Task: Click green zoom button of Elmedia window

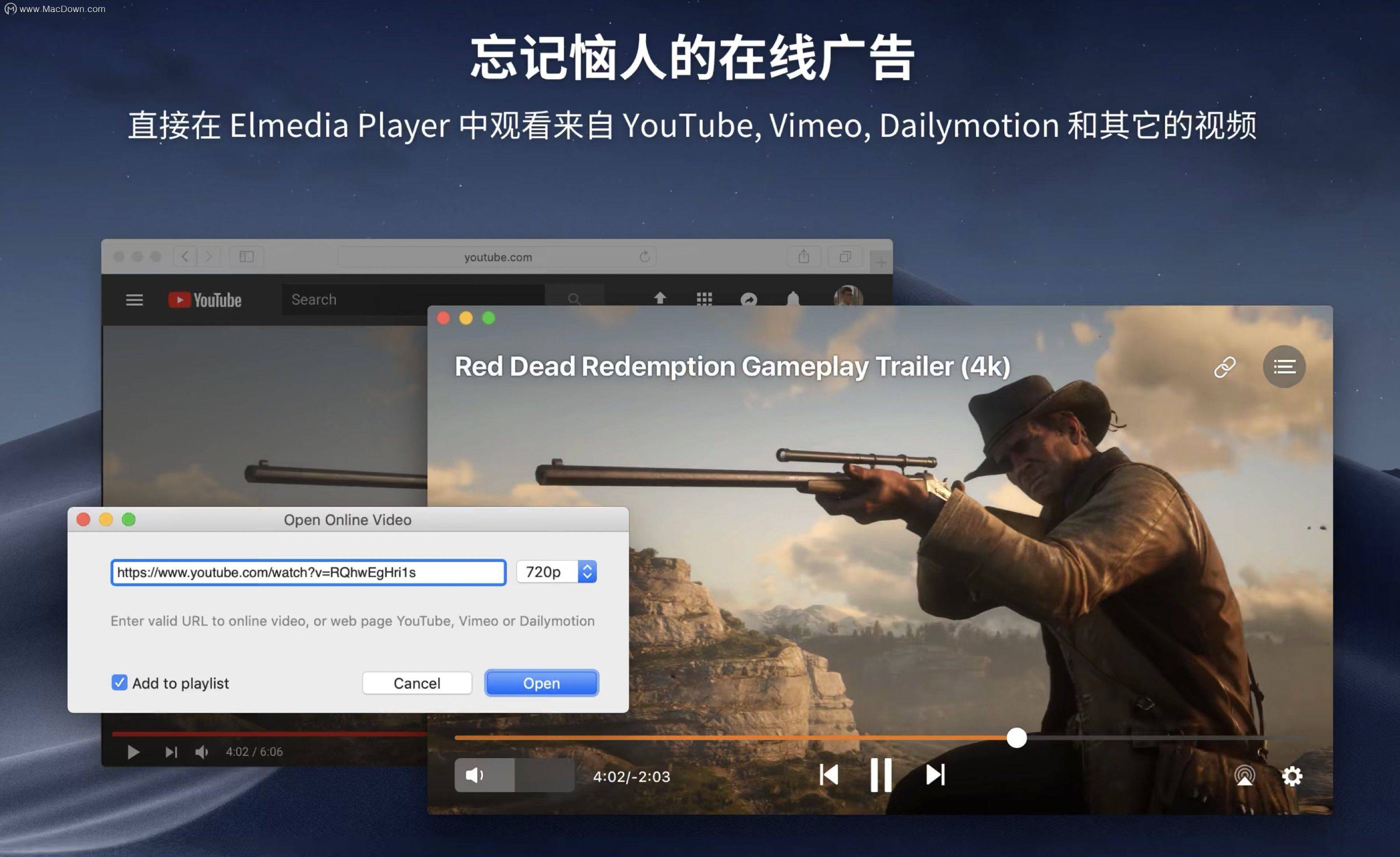Action: (x=489, y=318)
